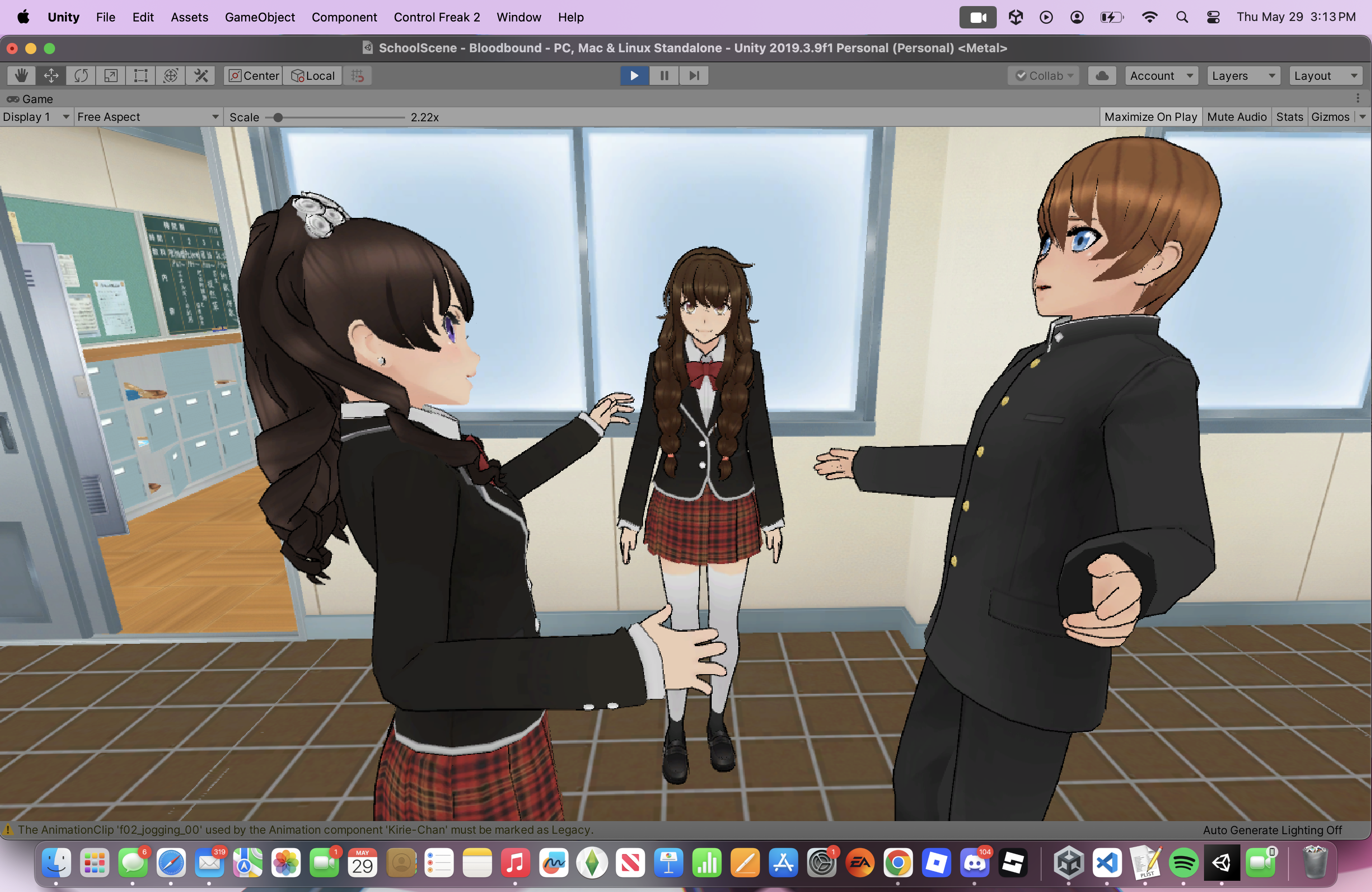The image size is (1372, 892).
Task: Open Spotlight search in menu bar
Action: tap(1182, 17)
